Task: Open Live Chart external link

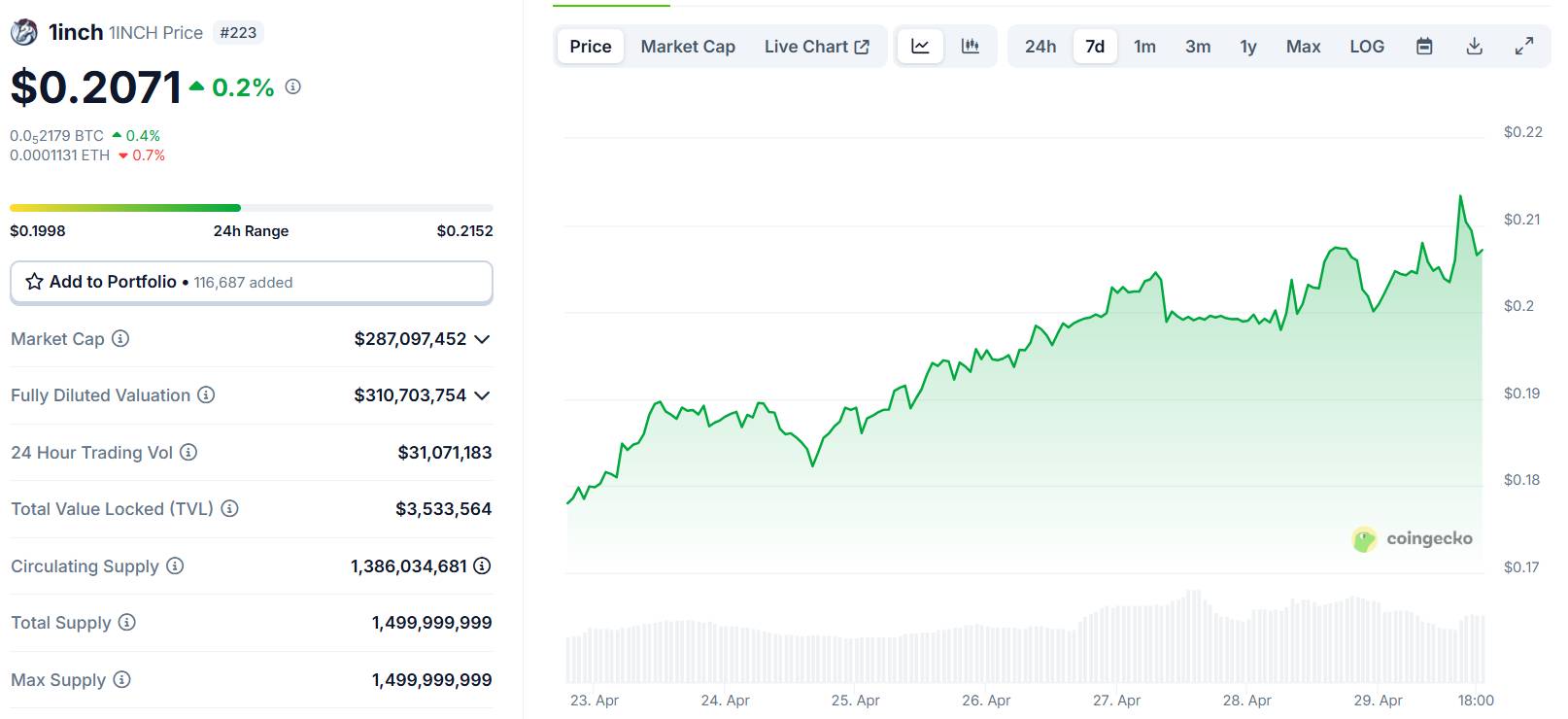Action: [x=816, y=46]
